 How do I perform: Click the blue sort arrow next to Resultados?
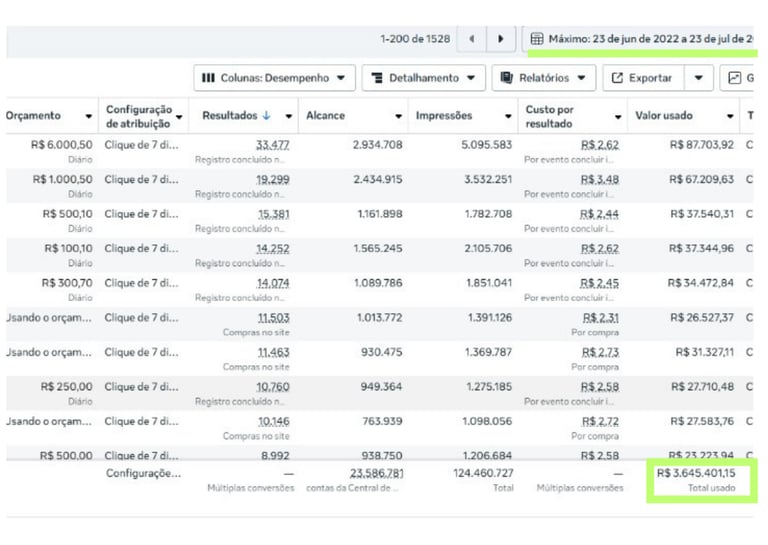266,116
